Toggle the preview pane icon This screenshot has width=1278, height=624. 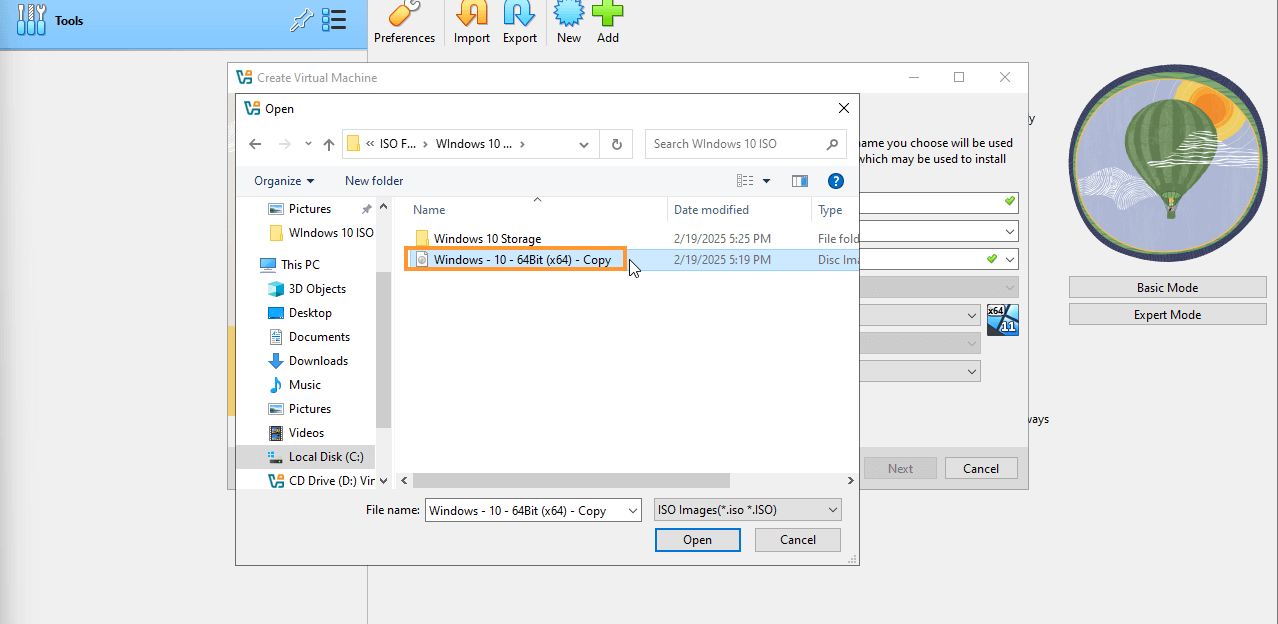(800, 181)
